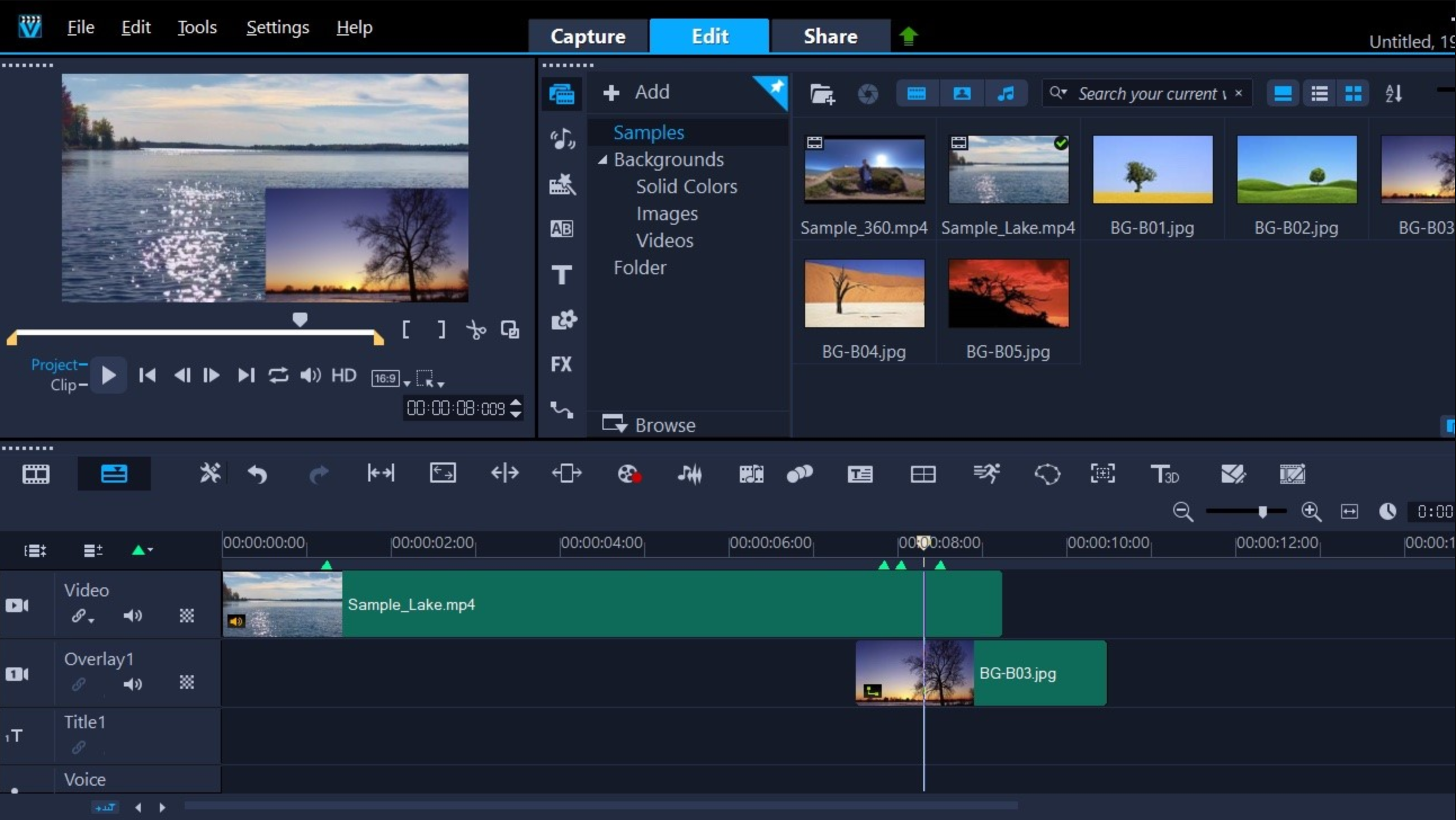Switch to the Share tab

(830, 35)
